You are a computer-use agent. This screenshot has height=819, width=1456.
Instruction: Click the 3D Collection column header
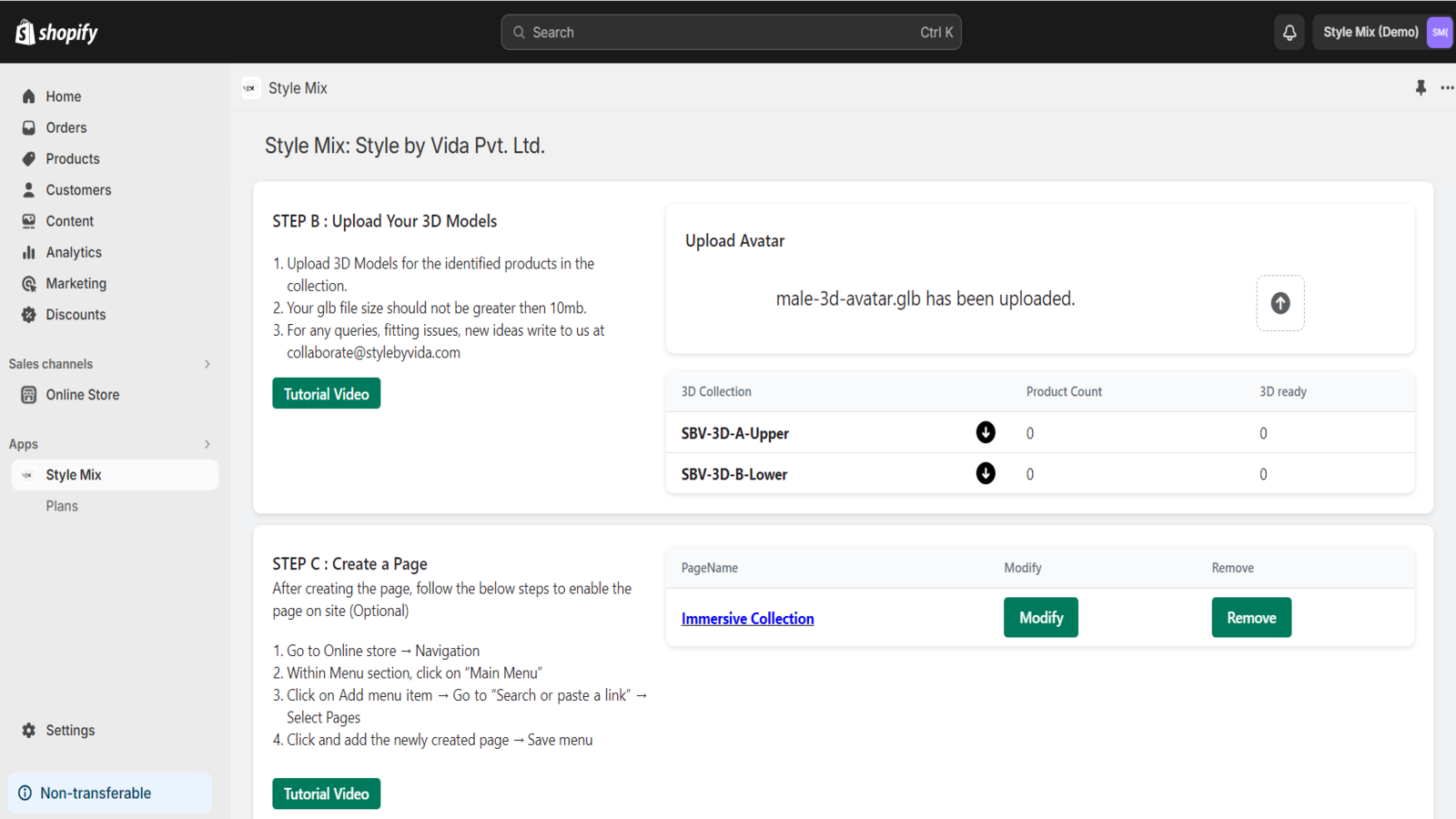pos(716,392)
